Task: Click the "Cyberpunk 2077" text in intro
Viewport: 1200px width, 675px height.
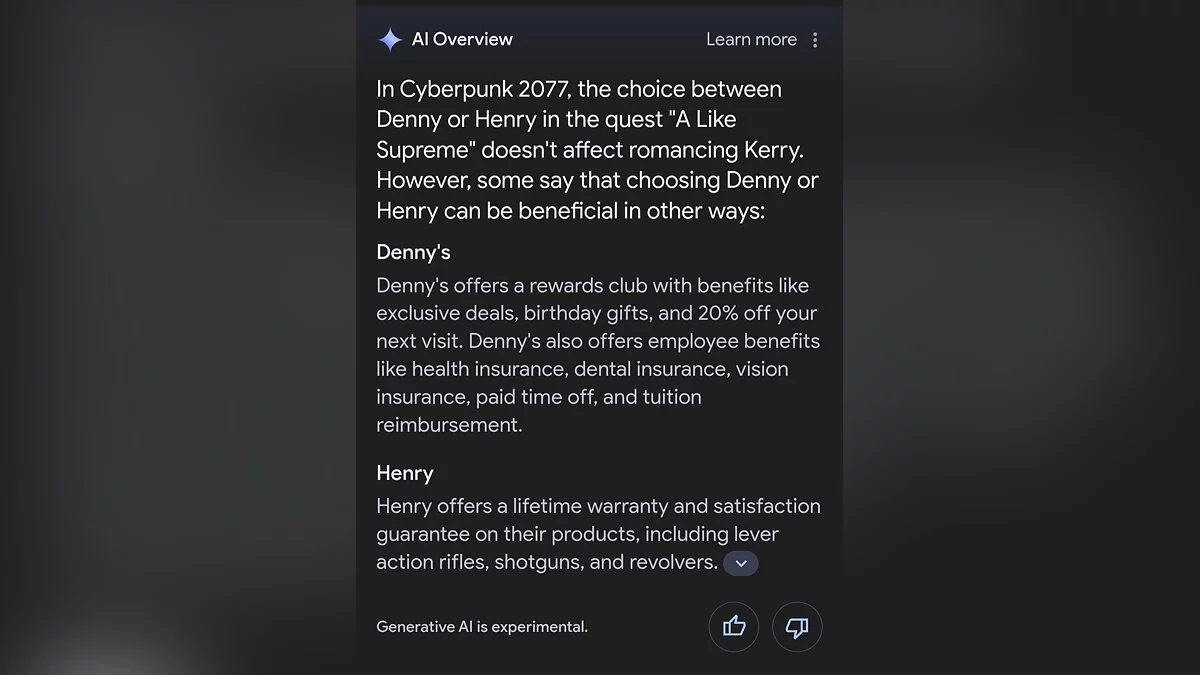Action: (x=485, y=89)
